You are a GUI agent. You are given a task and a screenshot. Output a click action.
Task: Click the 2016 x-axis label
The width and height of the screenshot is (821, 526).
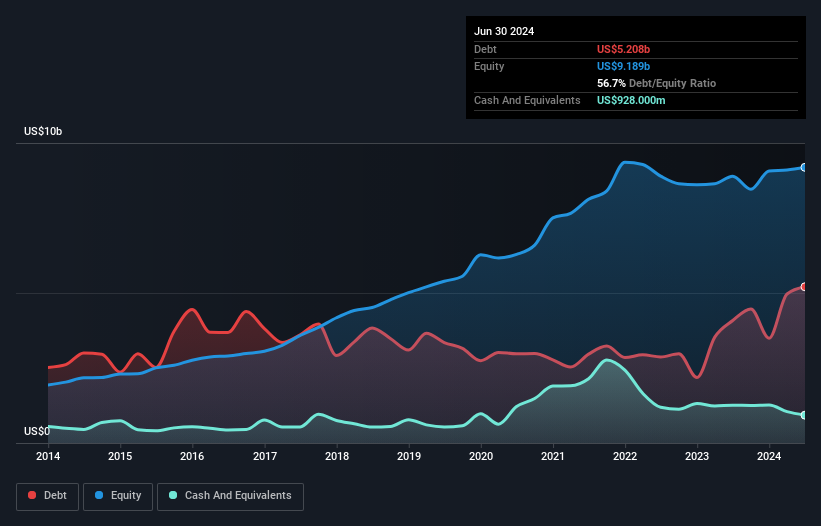(192, 456)
